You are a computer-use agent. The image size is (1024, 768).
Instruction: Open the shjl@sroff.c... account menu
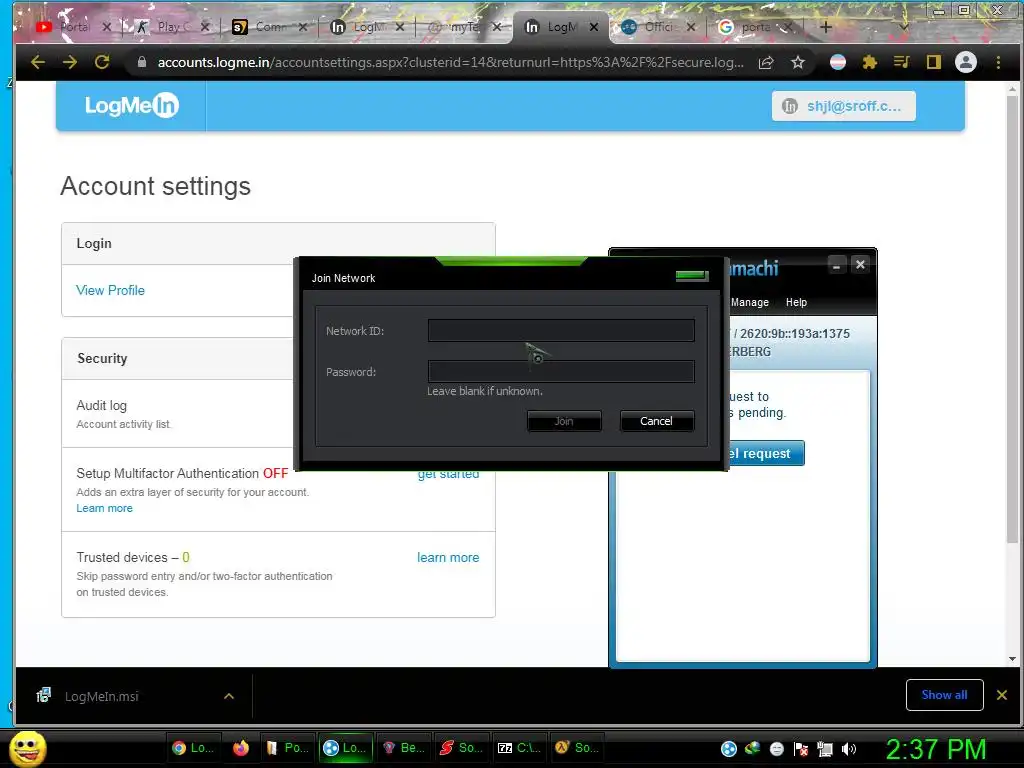pos(843,106)
